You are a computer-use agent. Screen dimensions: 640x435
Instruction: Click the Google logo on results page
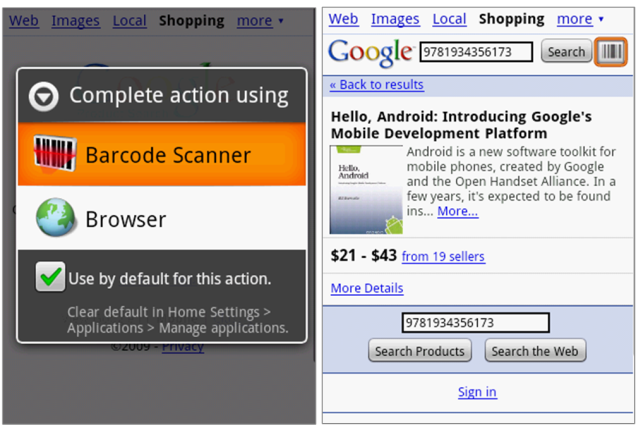pos(370,52)
